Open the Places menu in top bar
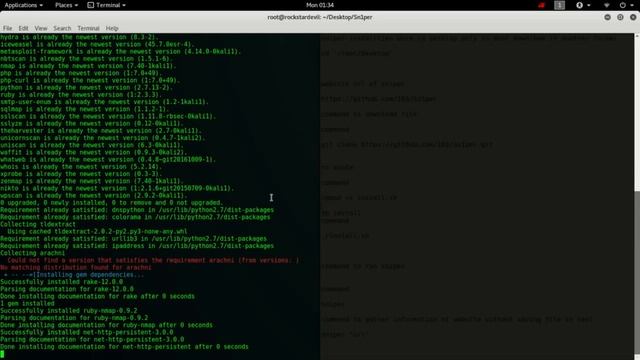The image size is (640, 360). (x=66, y=5)
